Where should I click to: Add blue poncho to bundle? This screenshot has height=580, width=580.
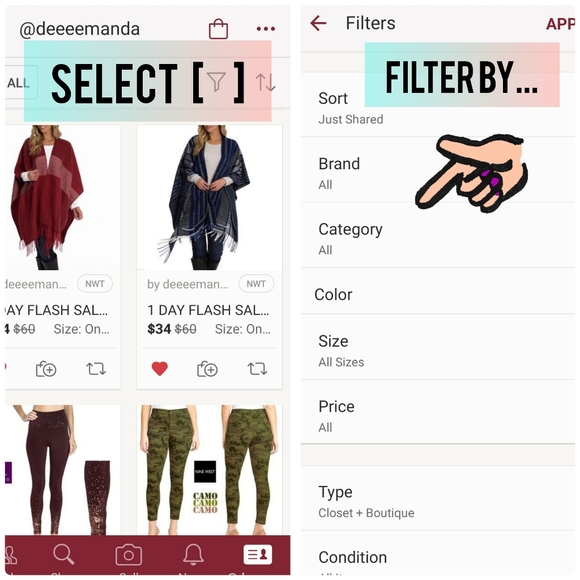tap(207, 369)
